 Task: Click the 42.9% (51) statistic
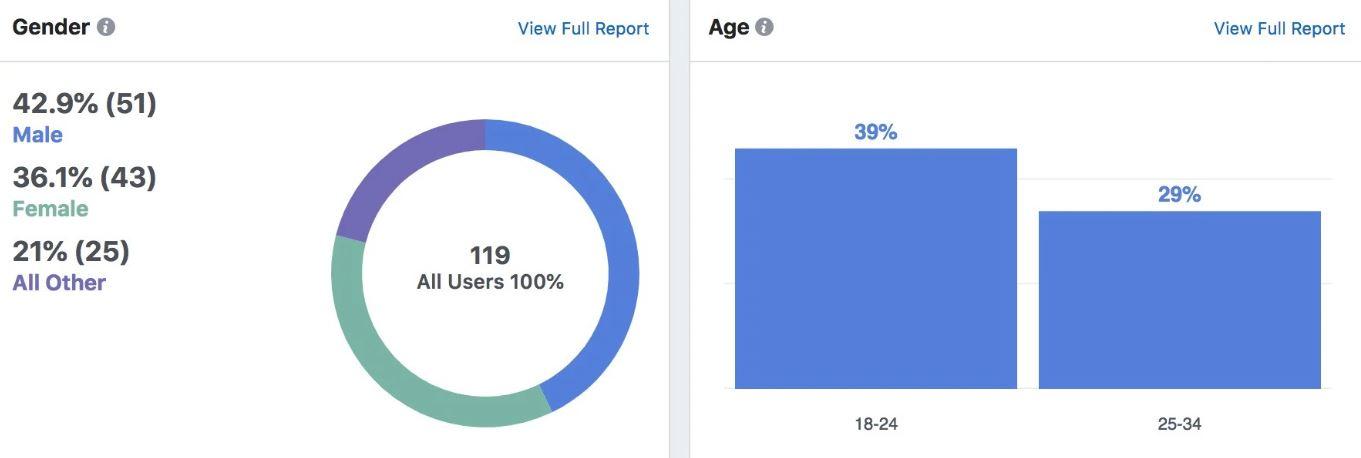click(x=84, y=103)
